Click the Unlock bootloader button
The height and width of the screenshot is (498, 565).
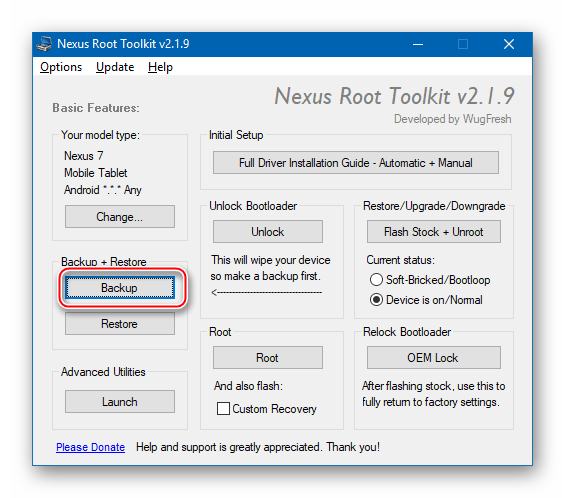pyautogui.click(x=268, y=232)
